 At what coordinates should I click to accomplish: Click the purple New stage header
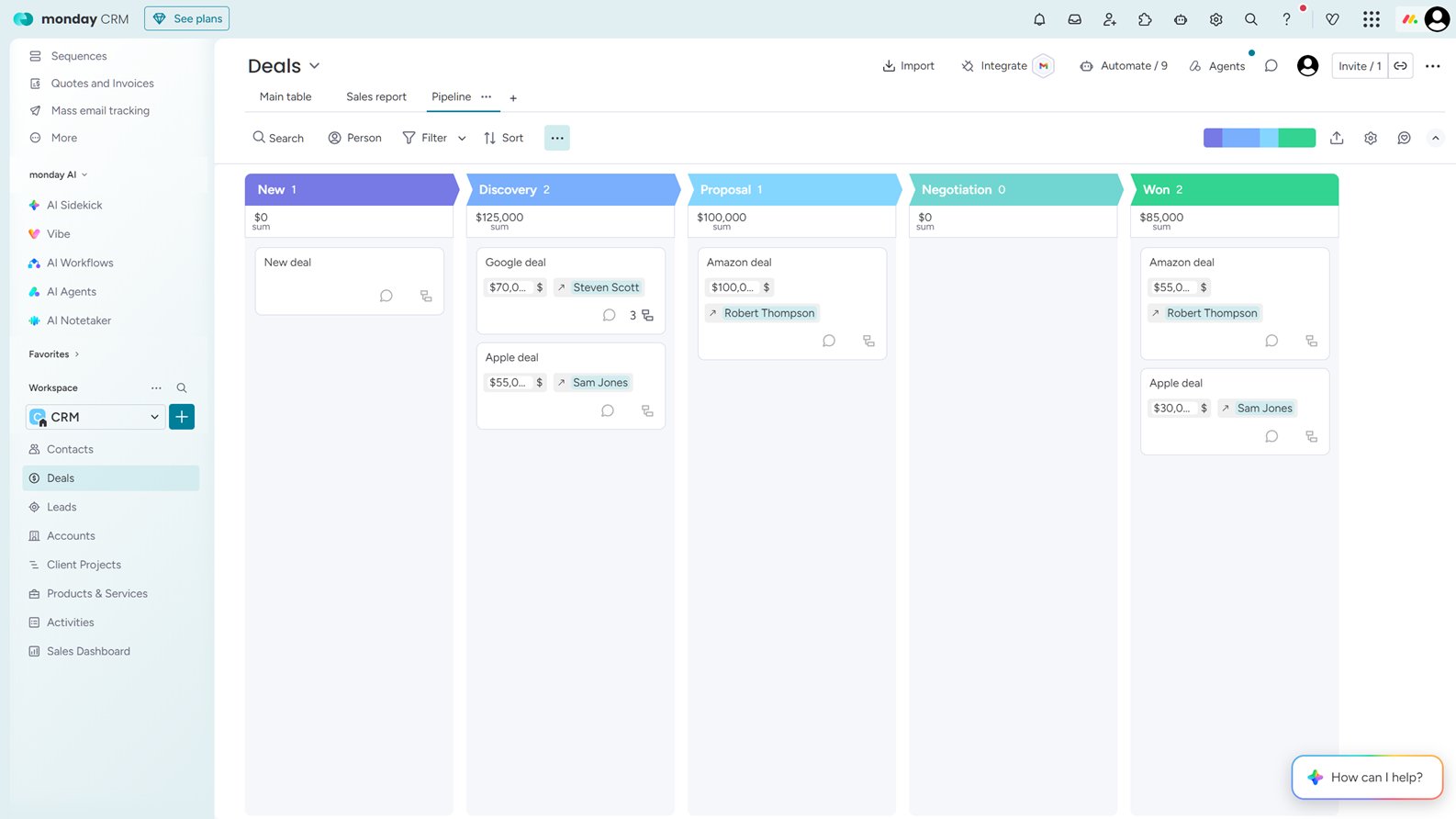tap(351, 190)
